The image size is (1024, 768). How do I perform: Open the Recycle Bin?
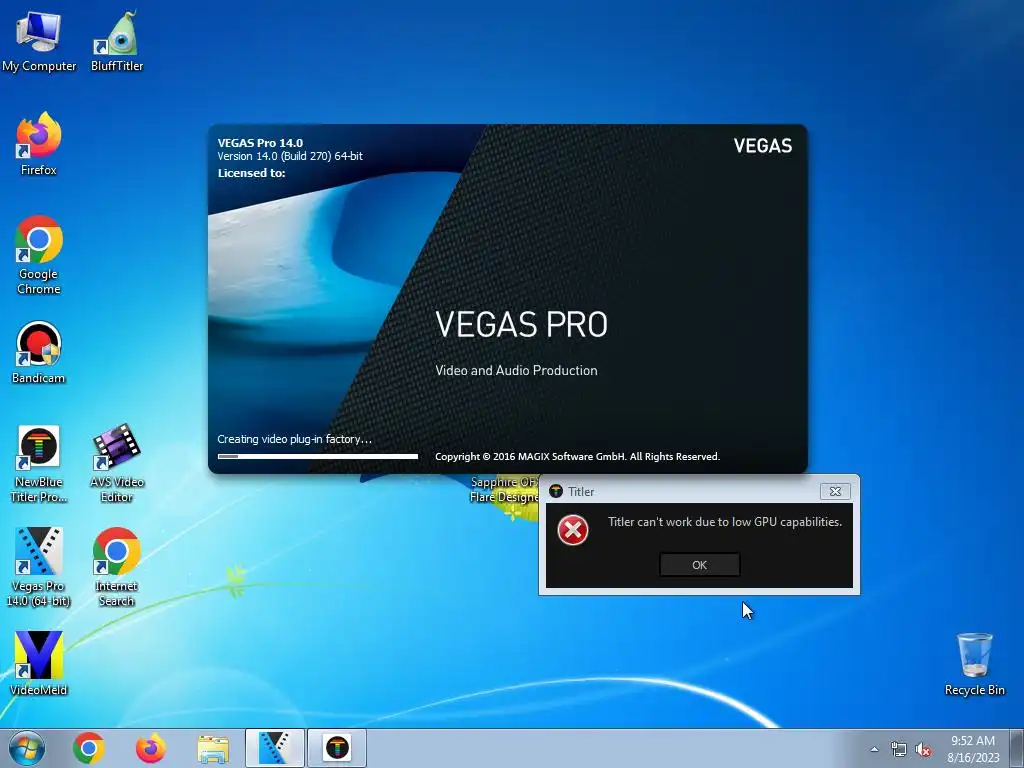coord(974,664)
